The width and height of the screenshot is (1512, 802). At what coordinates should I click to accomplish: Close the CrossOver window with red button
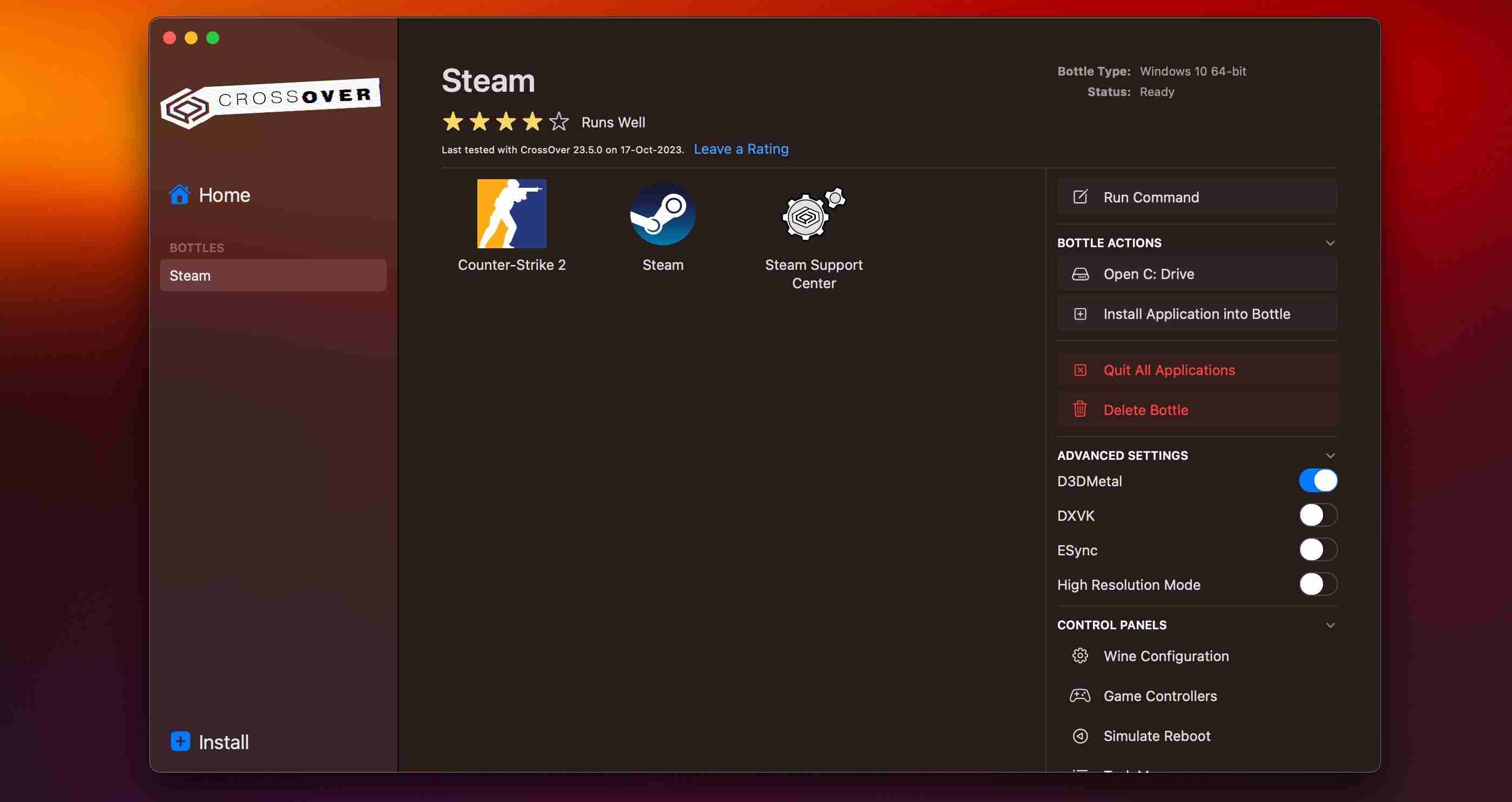[170, 38]
